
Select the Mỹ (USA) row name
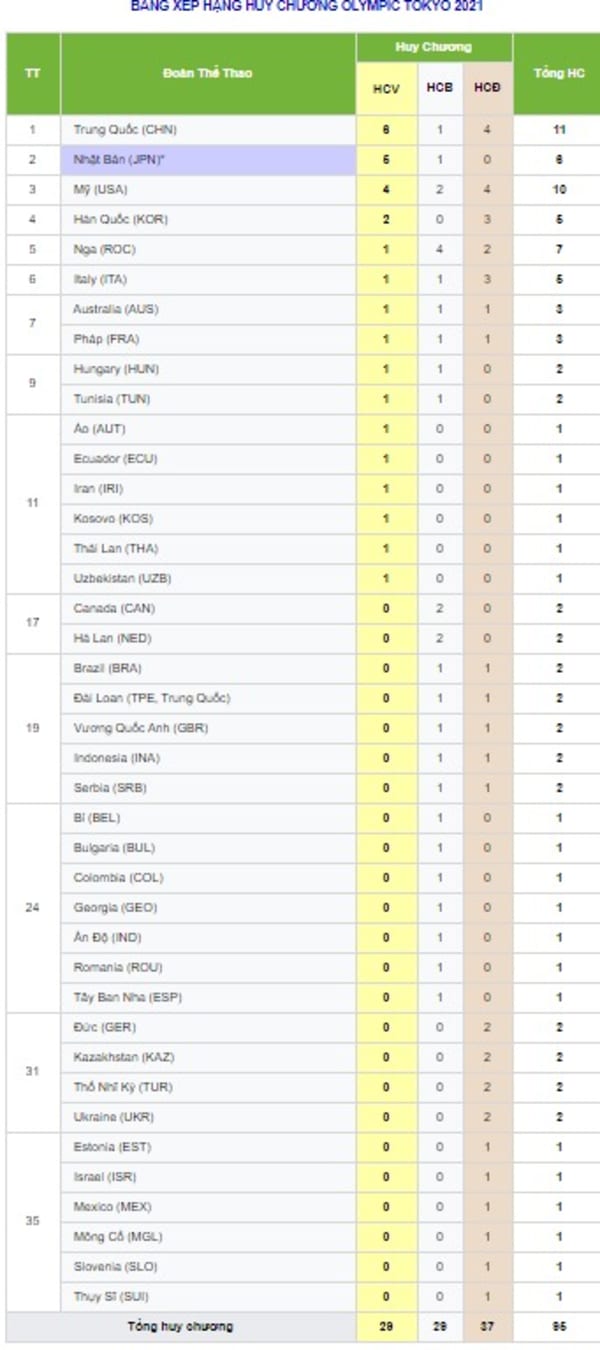(100, 190)
